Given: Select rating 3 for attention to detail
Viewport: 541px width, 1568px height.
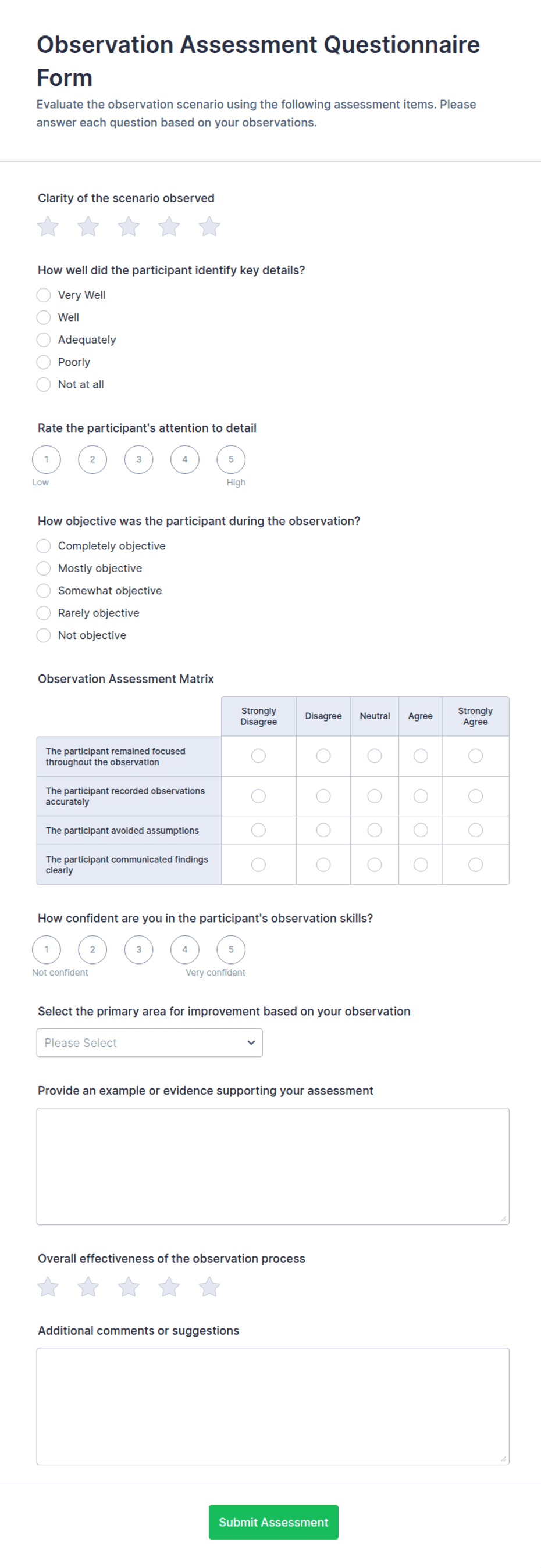Looking at the screenshot, I should pos(139,459).
